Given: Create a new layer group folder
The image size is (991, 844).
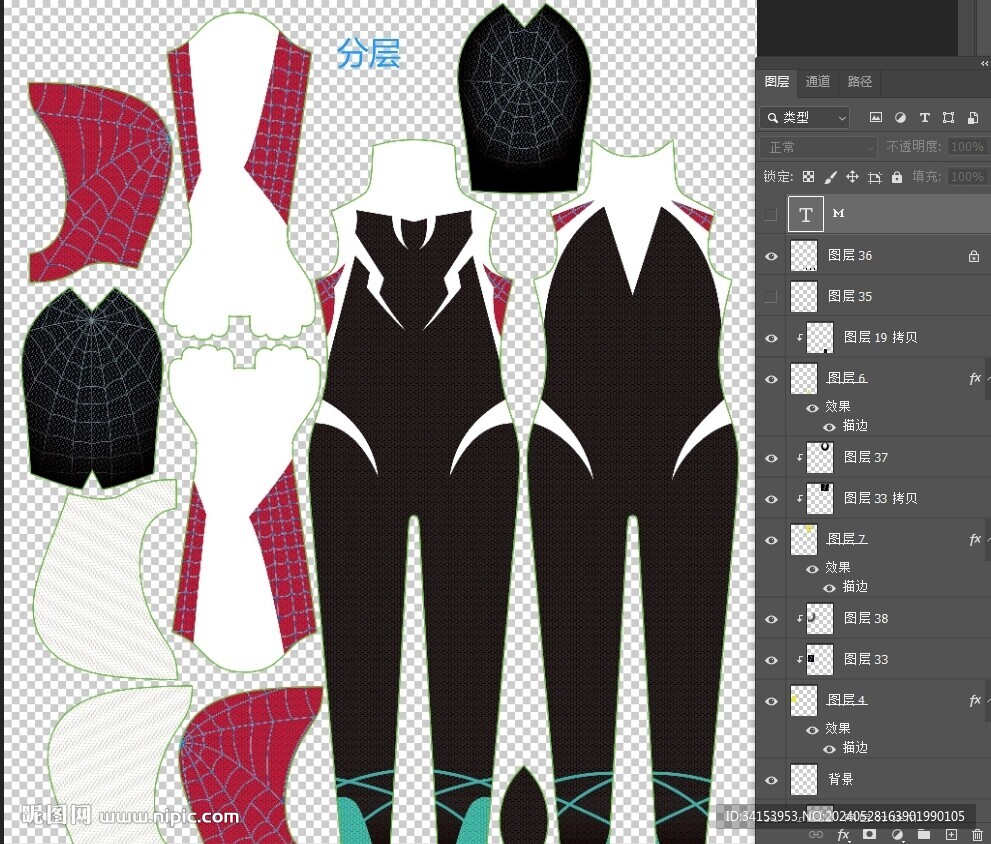Looking at the screenshot, I should coord(924,835).
